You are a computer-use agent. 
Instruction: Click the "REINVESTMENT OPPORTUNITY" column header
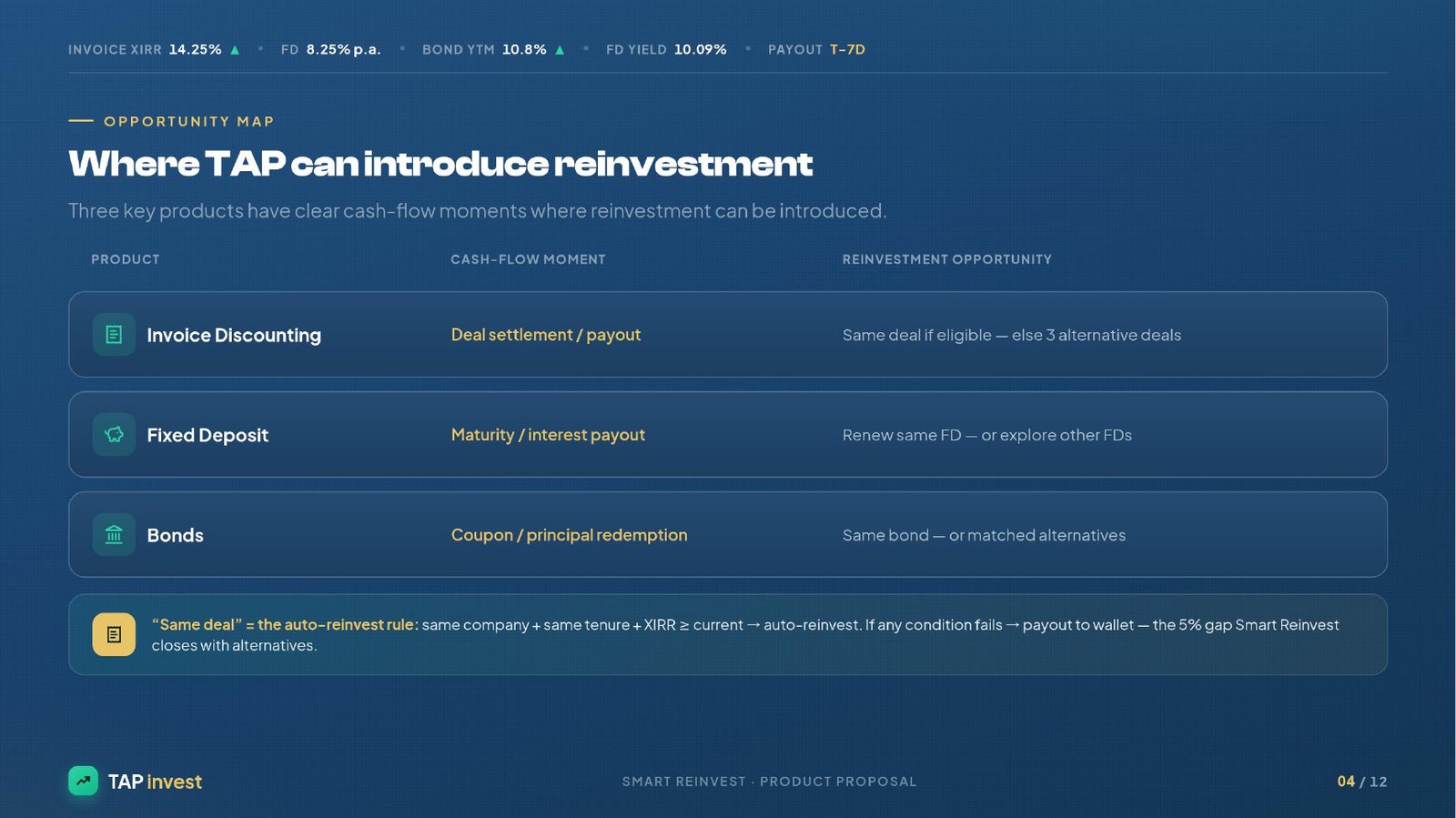(x=947, y=259)
